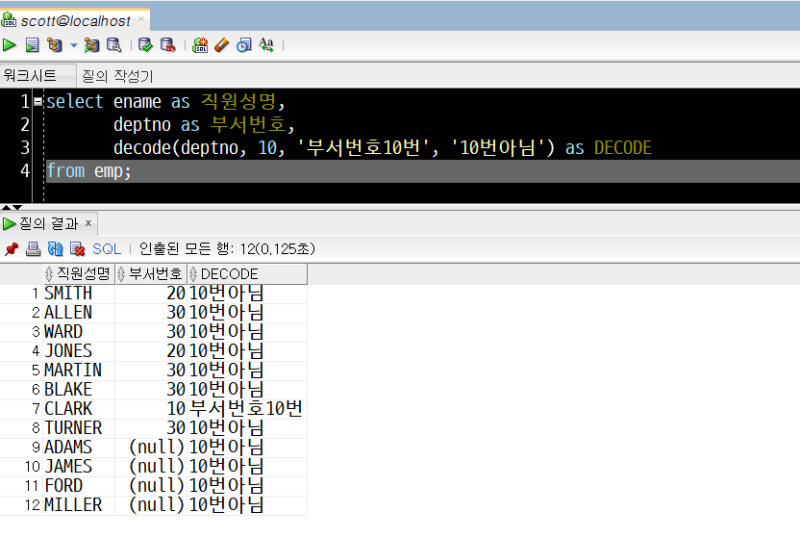Click the (null) cell in MILLER row

tap(151, 505)
